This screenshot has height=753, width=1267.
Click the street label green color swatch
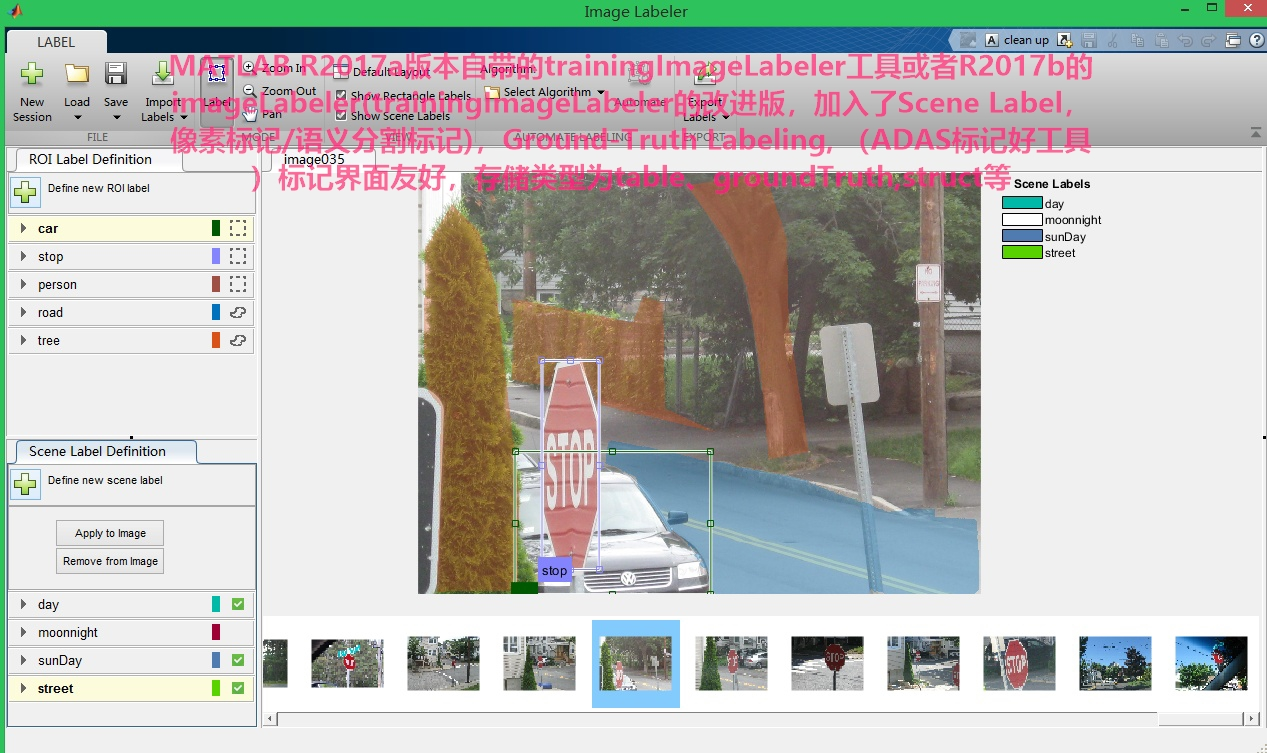click(216, 688)
